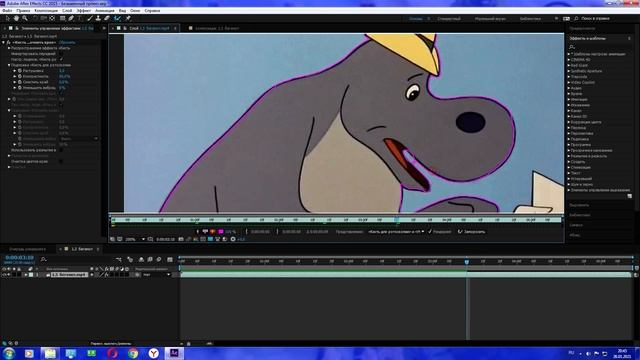Open the Windows Start menu
Screen dimensions: 640x360
(9, 353)
